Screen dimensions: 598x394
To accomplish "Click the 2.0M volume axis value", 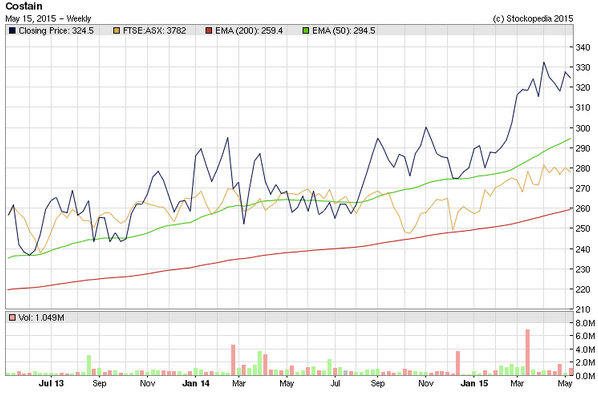I will point(586,362).
